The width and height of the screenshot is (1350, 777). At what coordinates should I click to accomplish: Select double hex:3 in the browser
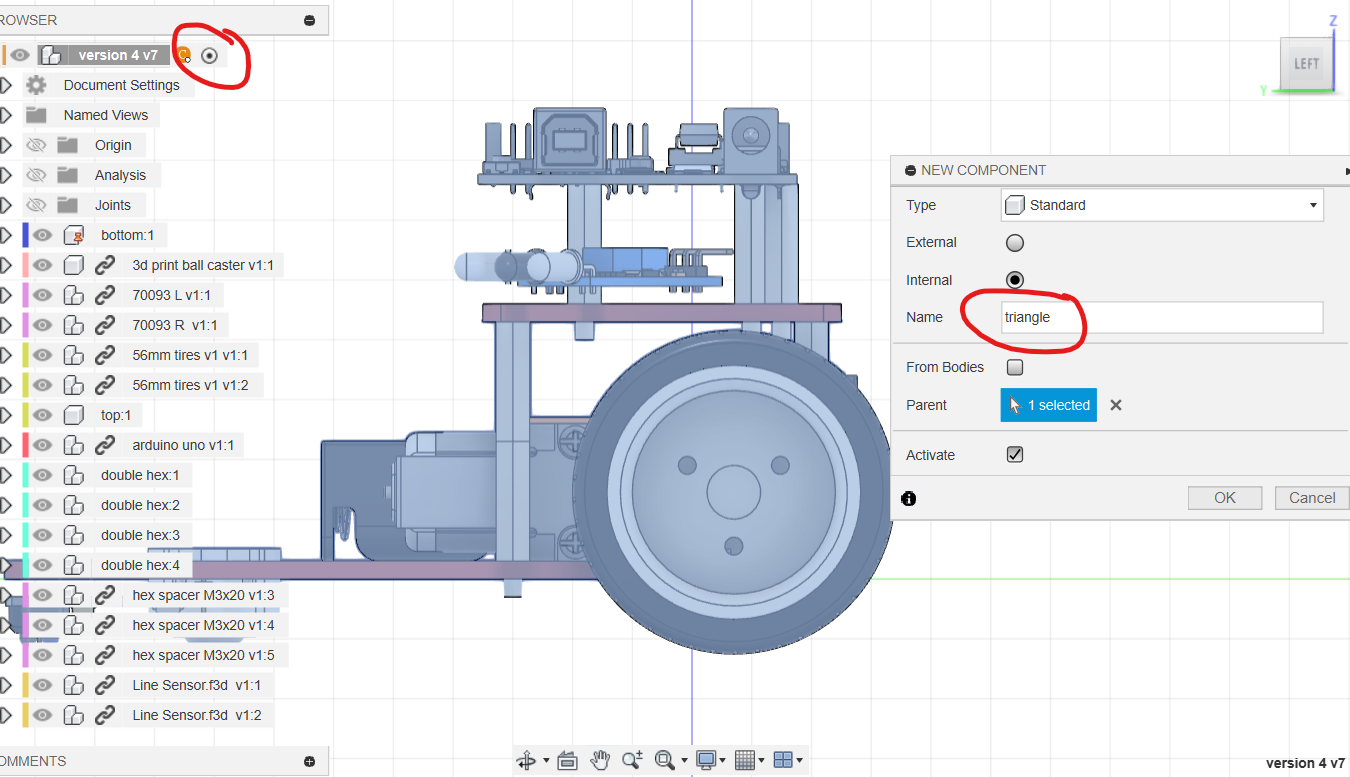coord(140,535)
